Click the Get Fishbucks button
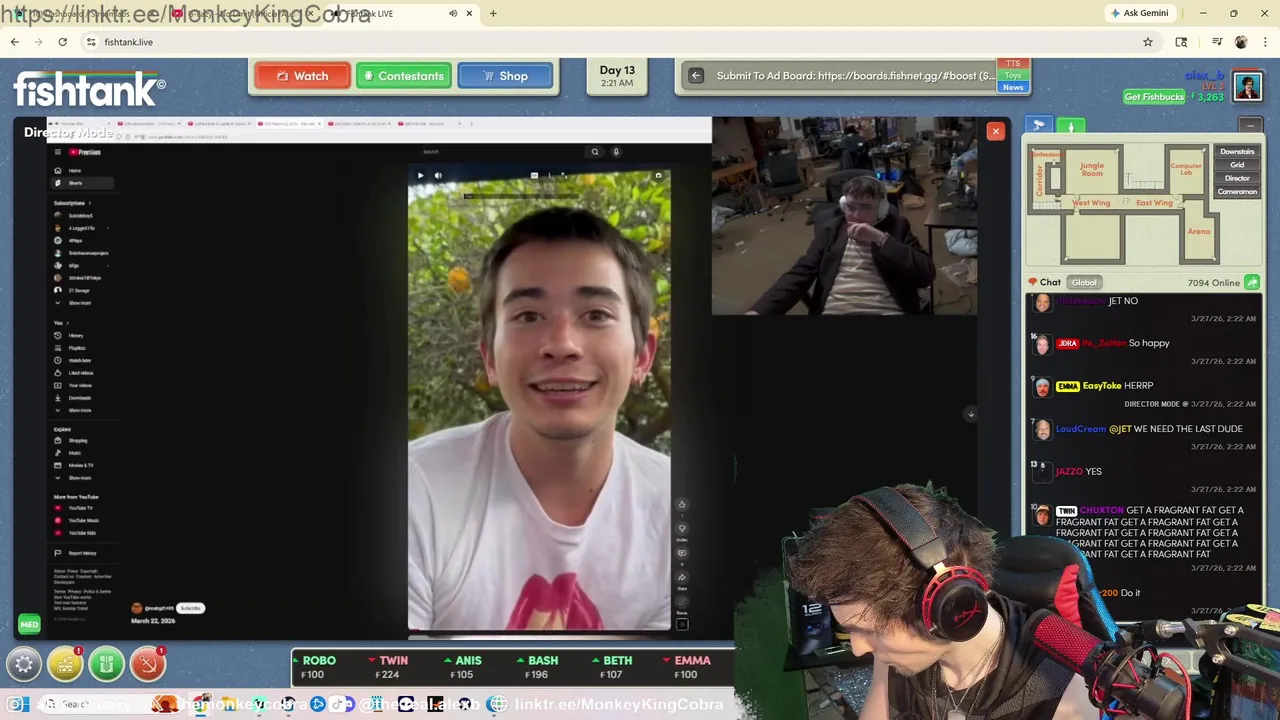 pyautogui.click(x=1154, y=97)
